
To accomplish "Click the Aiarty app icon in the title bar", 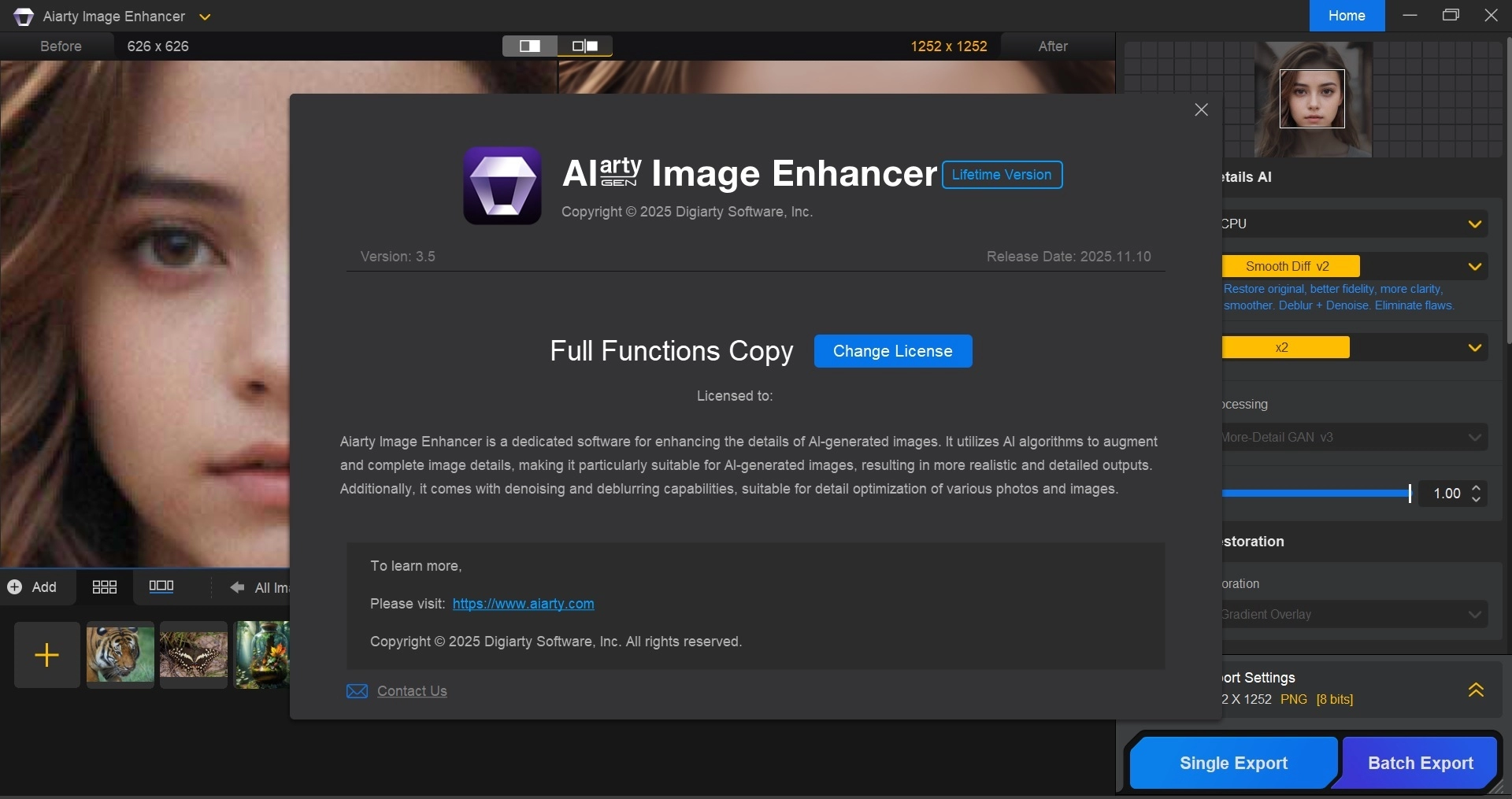I will tap(24, 17).
